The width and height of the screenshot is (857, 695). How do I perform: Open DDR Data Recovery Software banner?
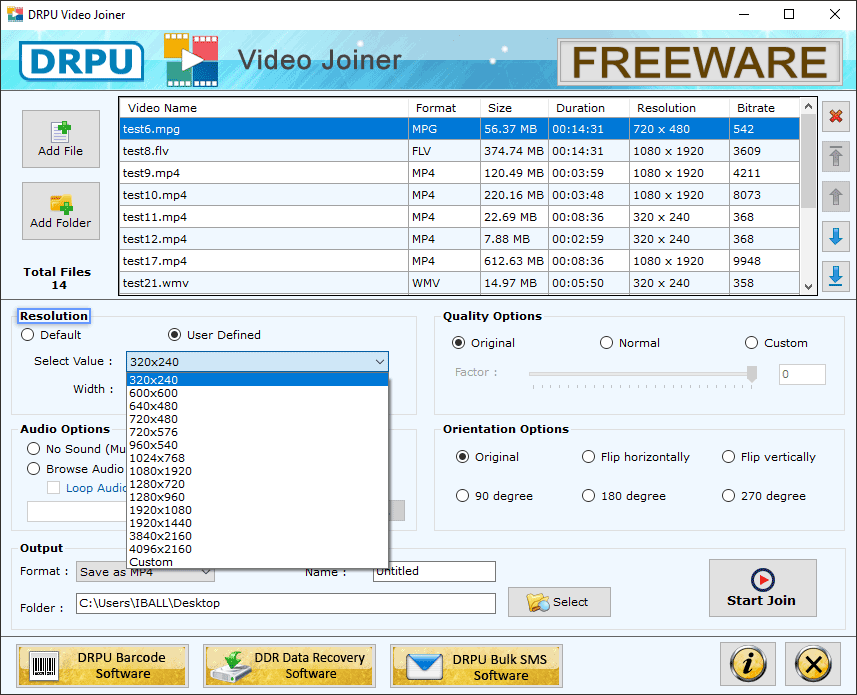pos(290,665)
